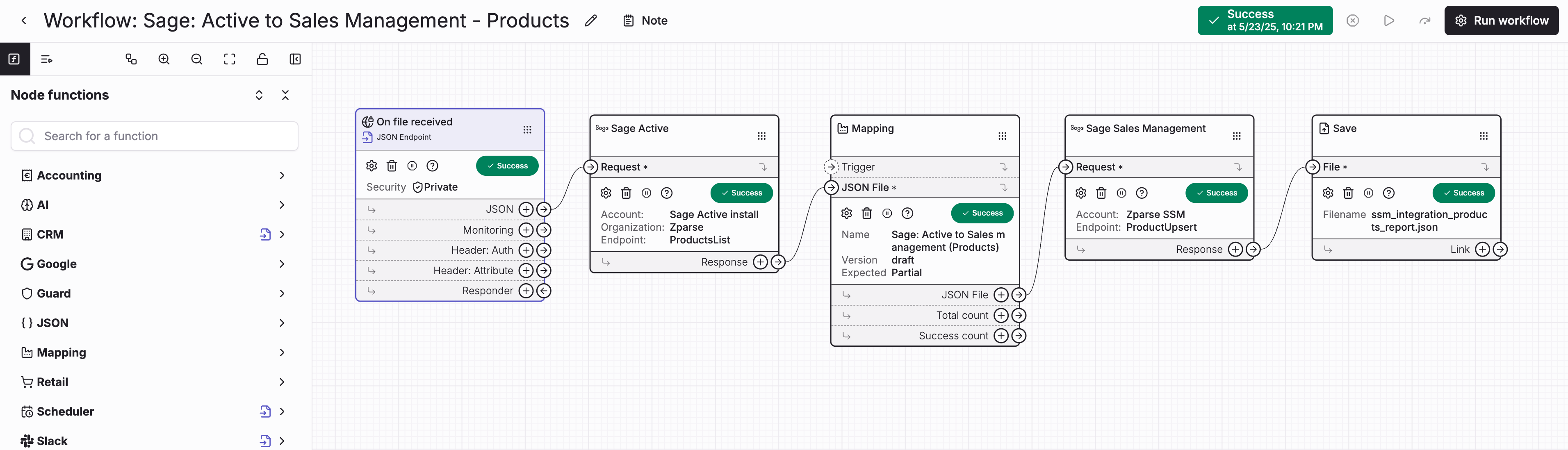Delete the Sage Active node
1568x450 pixels.
pyautogui.click(x=627, y=193)
